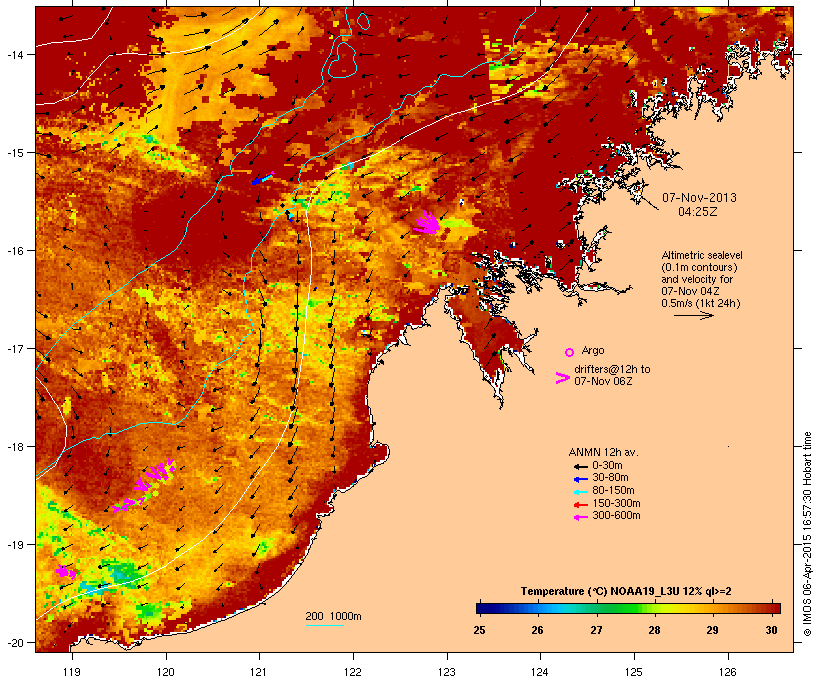Screen dimensions: 820x680
Task: Click the 'drifters@12h to' legend text
Action: 612,369
